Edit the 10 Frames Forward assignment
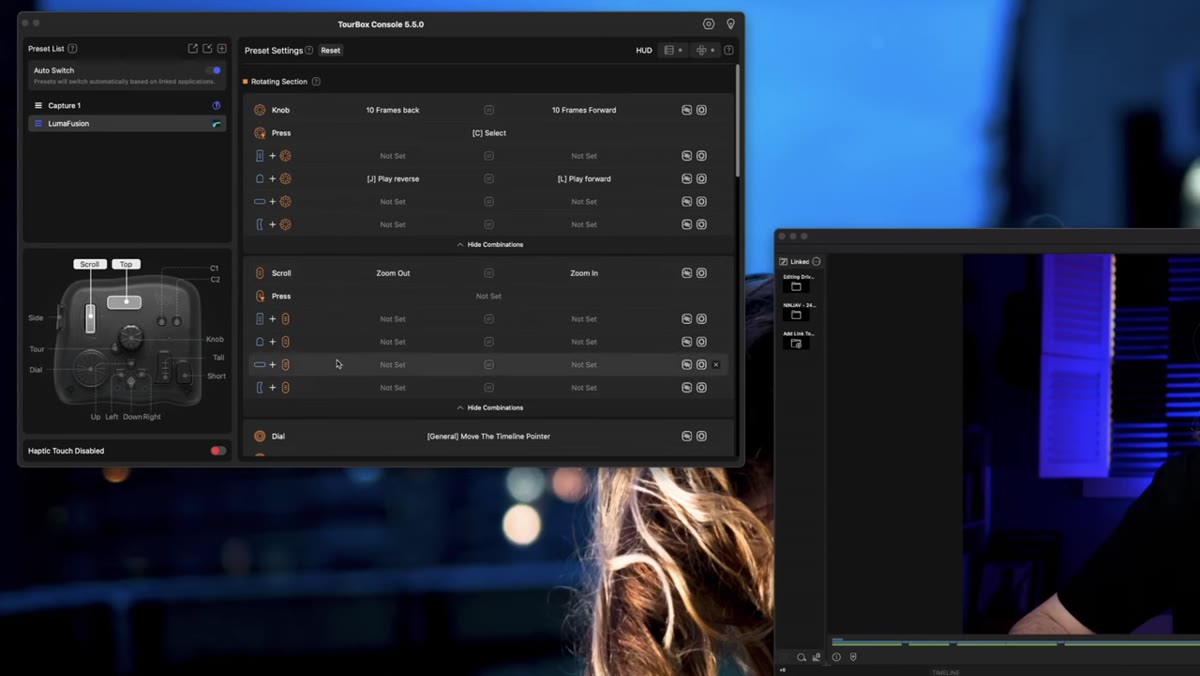1200x676 pixels. coord(584,110)
